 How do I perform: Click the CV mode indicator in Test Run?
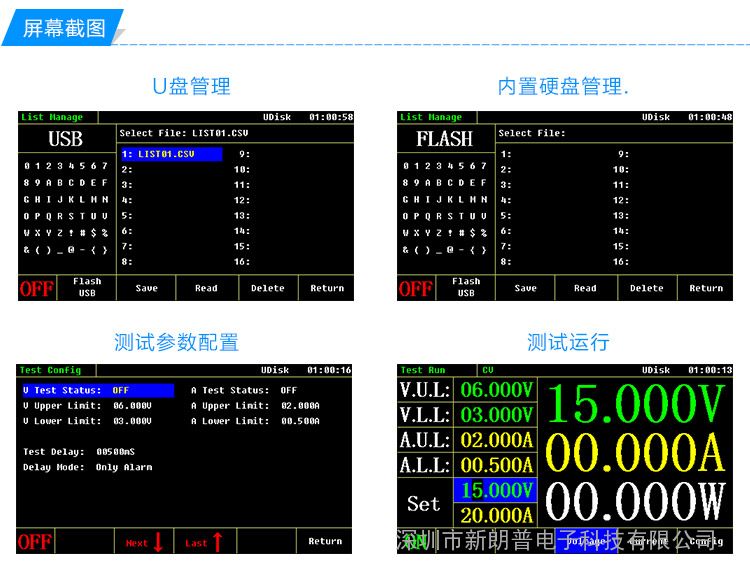(x=488, y=370)
